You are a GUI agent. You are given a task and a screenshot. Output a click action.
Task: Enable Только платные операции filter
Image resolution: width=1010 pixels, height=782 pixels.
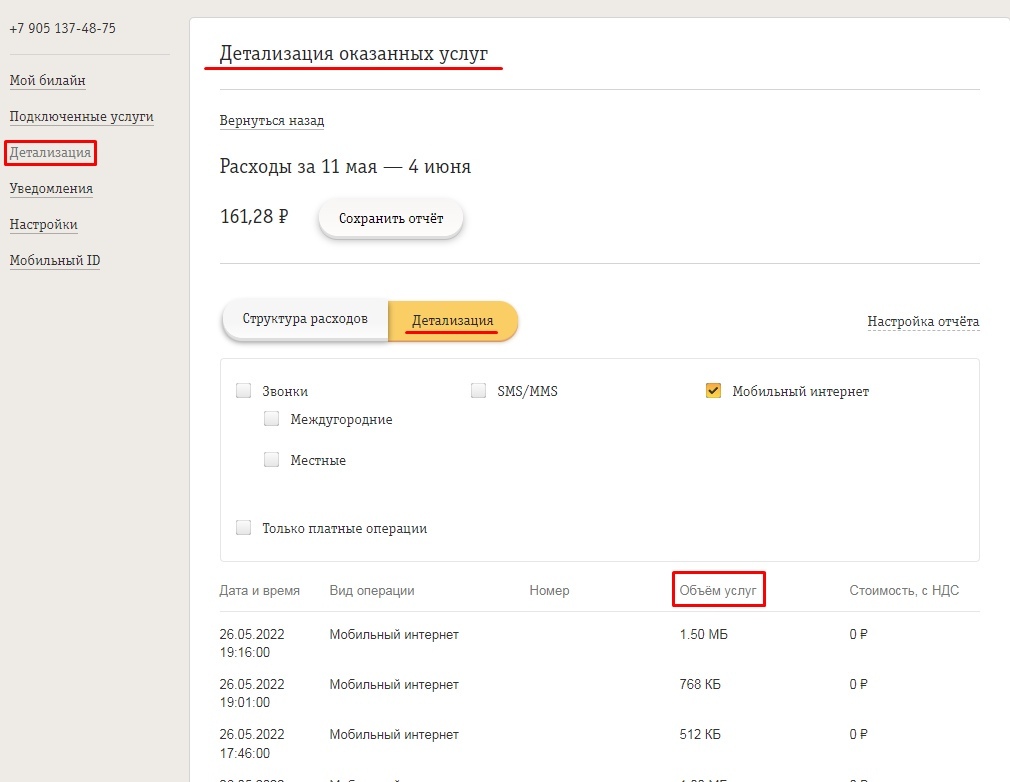[244, 528]
